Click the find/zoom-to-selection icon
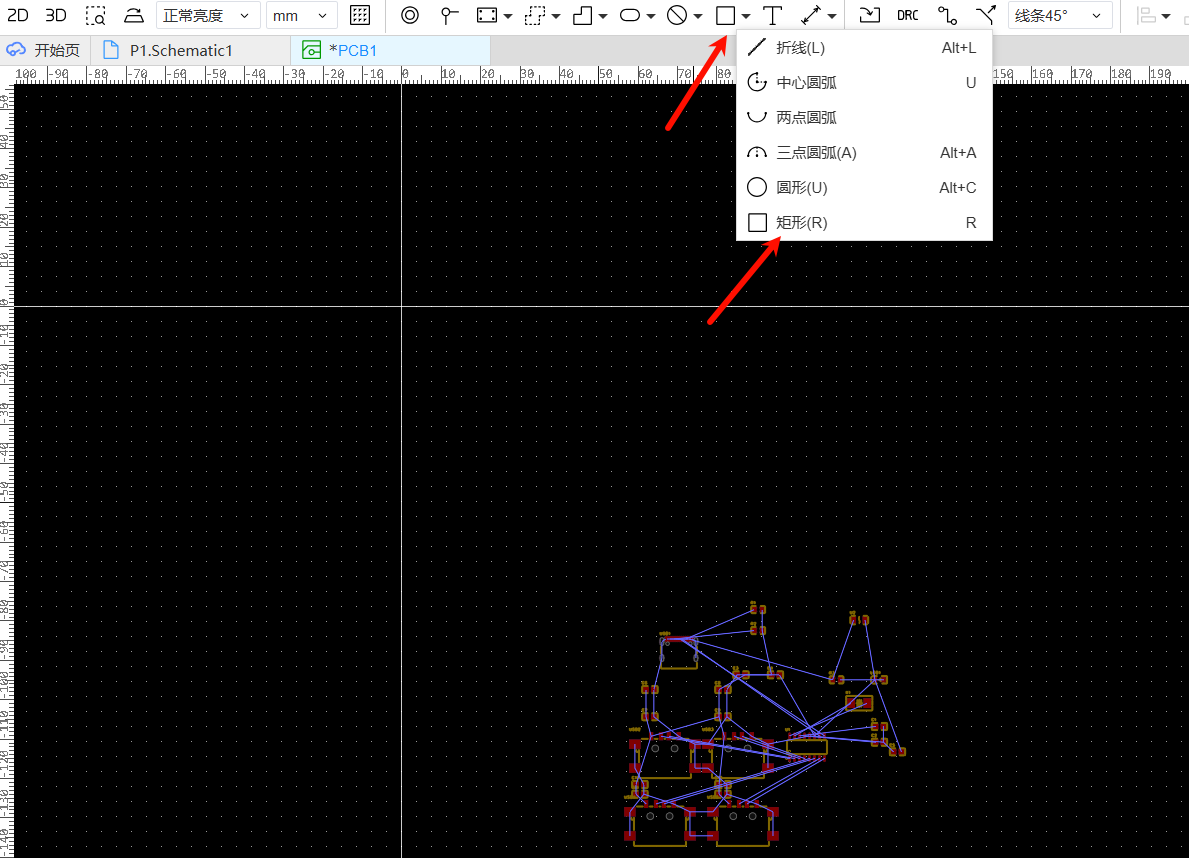 (96, 15)
